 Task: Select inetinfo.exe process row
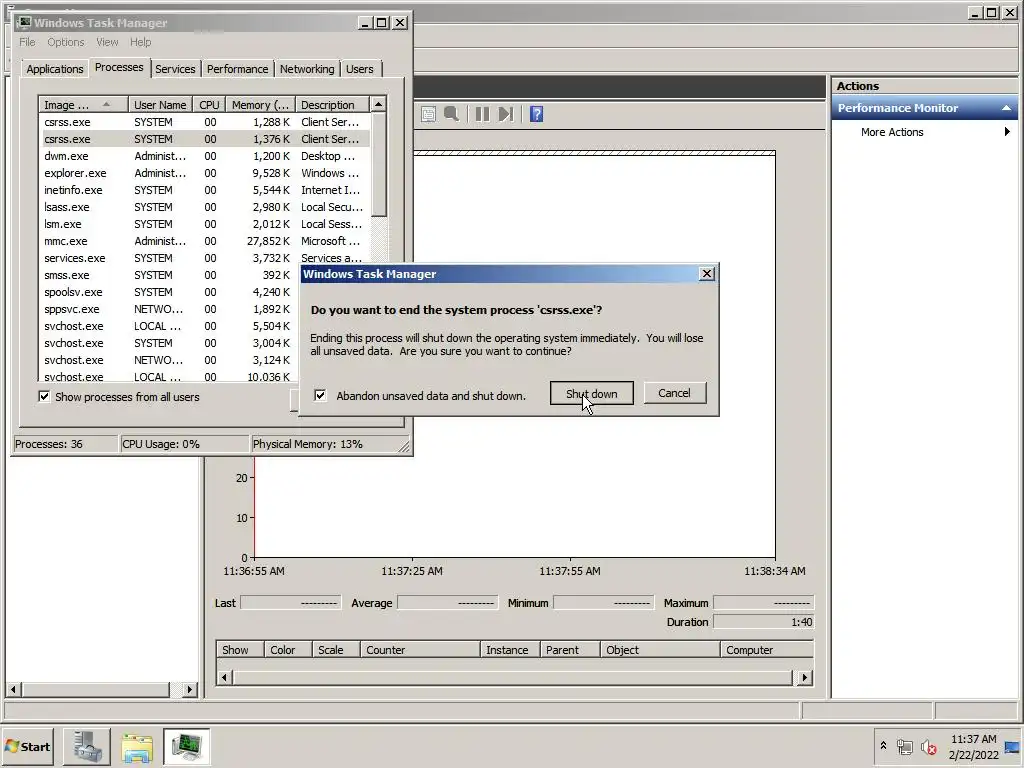204,190
